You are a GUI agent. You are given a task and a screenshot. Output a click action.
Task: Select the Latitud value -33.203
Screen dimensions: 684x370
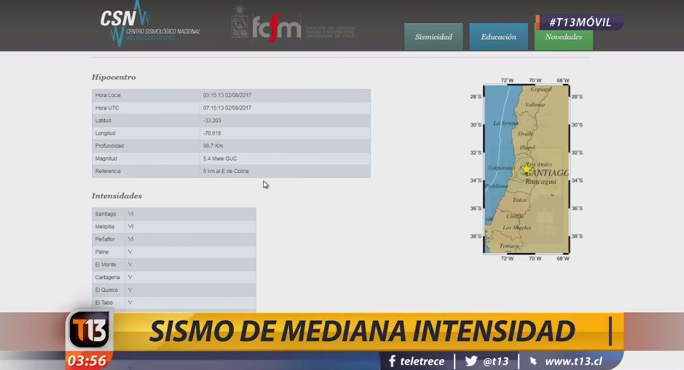[212, 120]
